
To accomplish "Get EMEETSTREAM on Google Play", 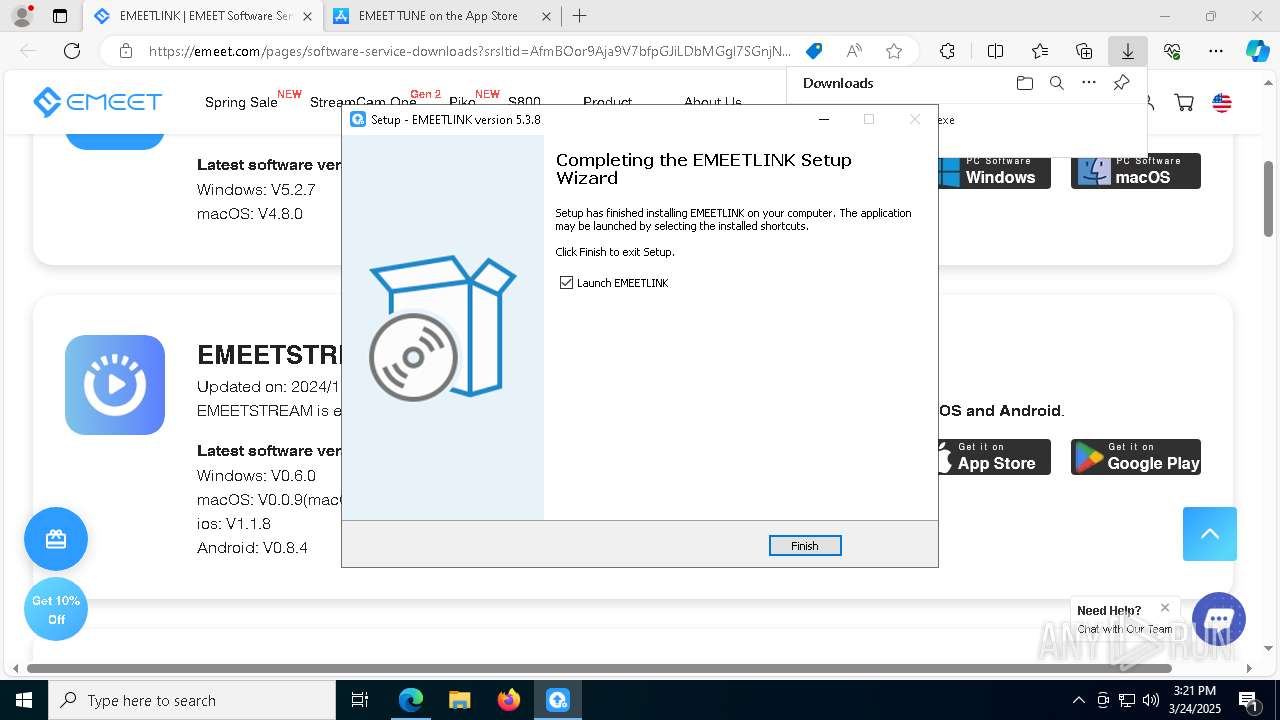I will (x=1136, y=457).
